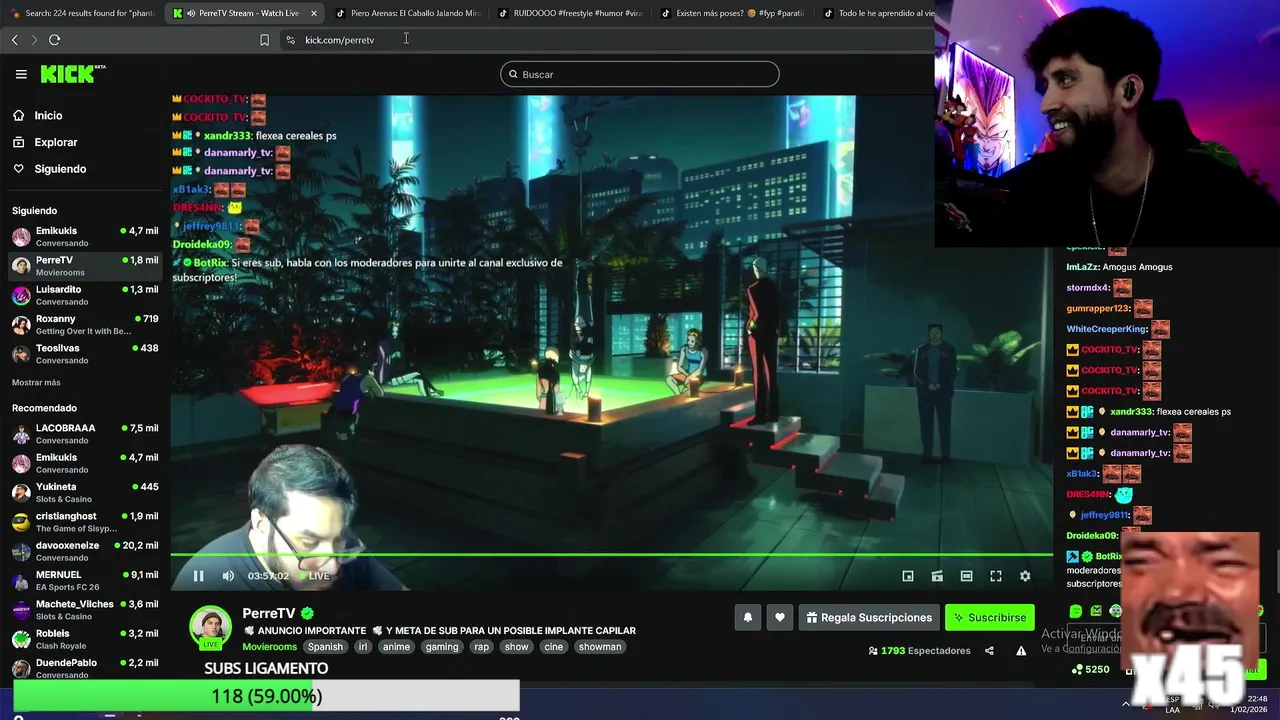Select the show tag
The image size is (1280, 720).
click(516, 647)
